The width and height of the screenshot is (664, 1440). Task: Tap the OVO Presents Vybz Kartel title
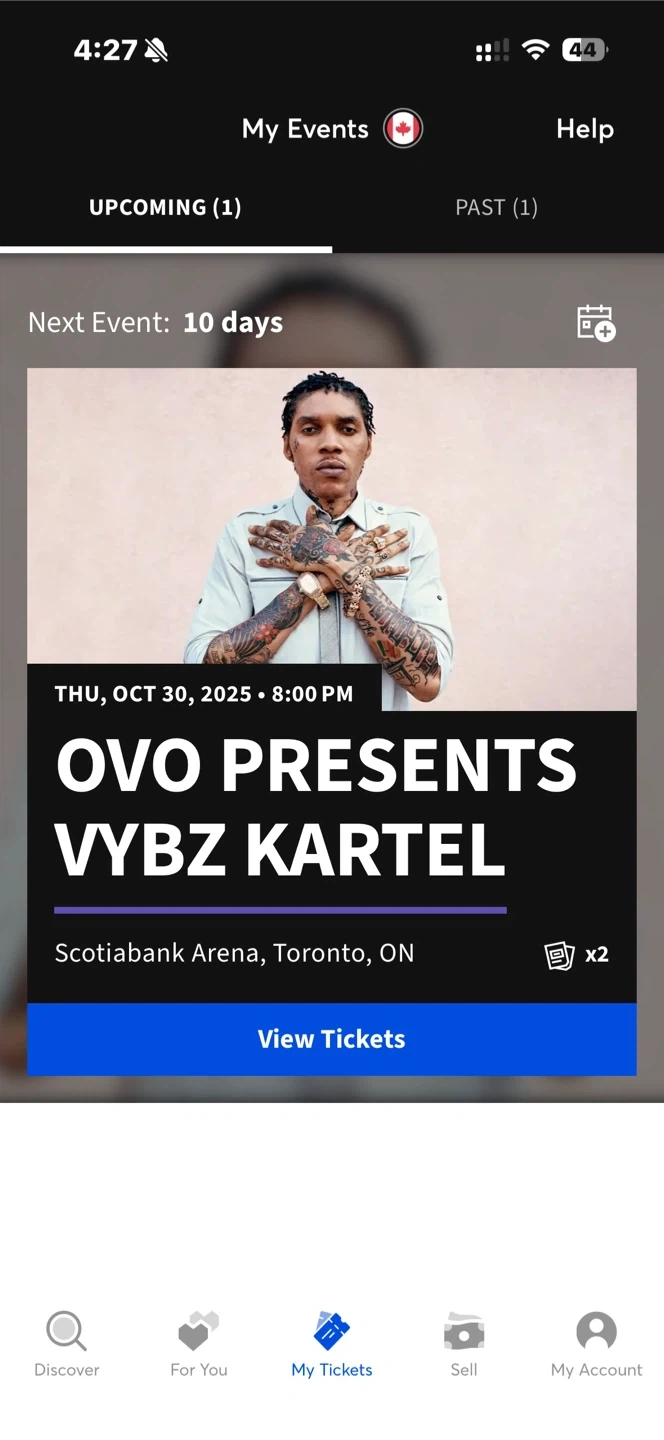click(316, 807)
